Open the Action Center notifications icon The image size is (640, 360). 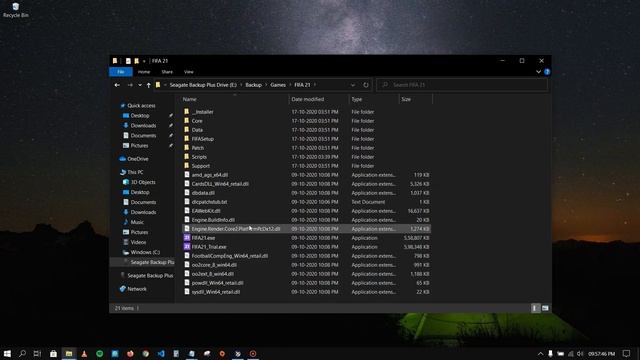(627, 353)
